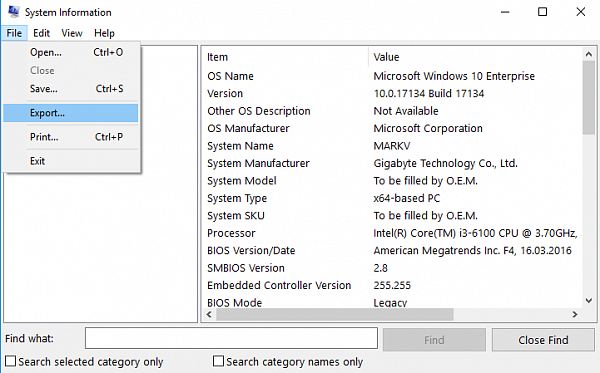The image size is (600, 373).
Task: Click the Item column header
Action: click(x=285, y=57)
